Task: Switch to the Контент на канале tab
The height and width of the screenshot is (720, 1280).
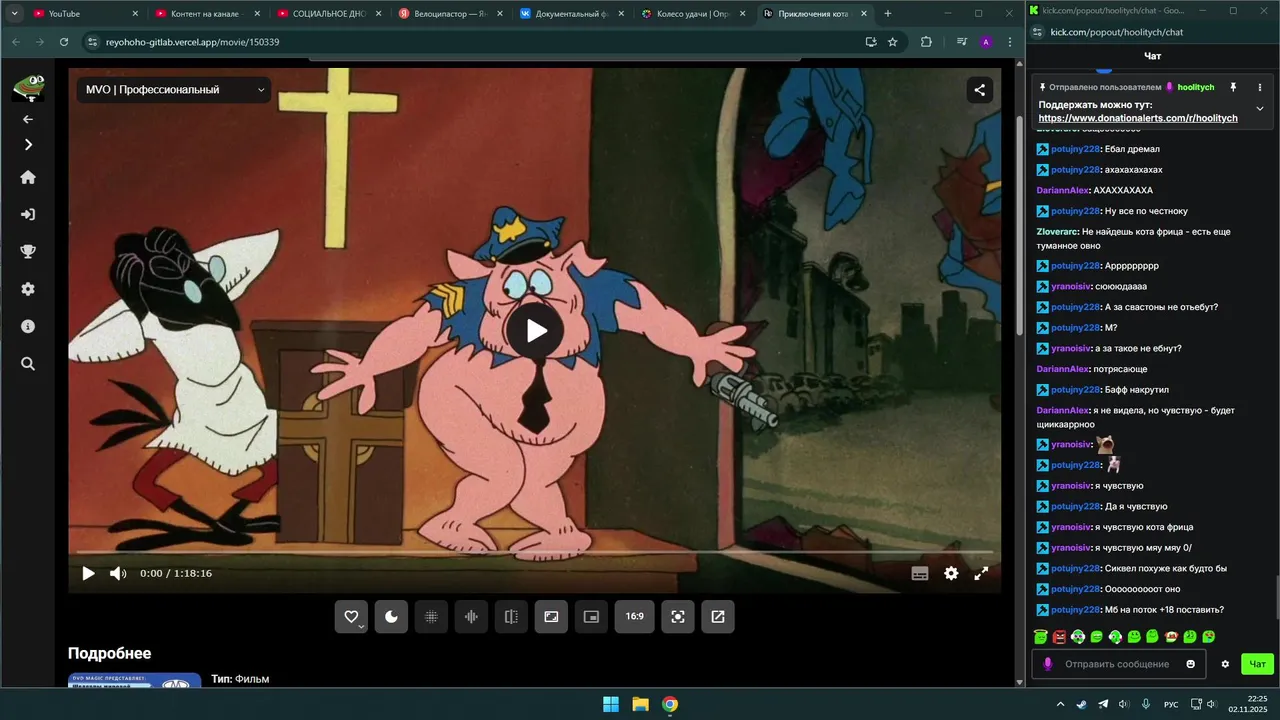Action: tap(208, 14)
